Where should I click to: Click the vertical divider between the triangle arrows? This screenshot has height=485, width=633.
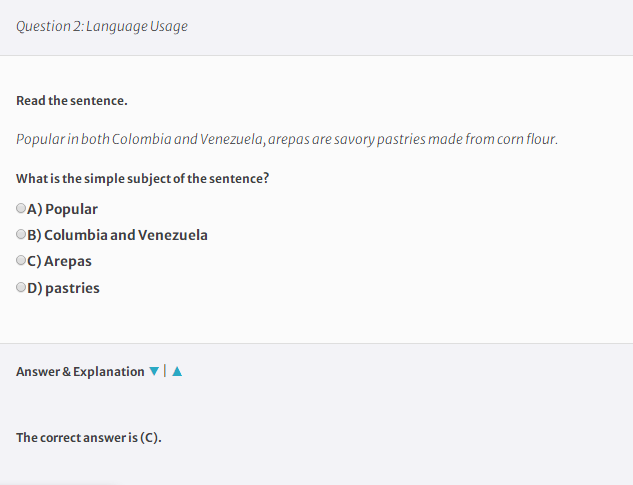coord(165,371)
